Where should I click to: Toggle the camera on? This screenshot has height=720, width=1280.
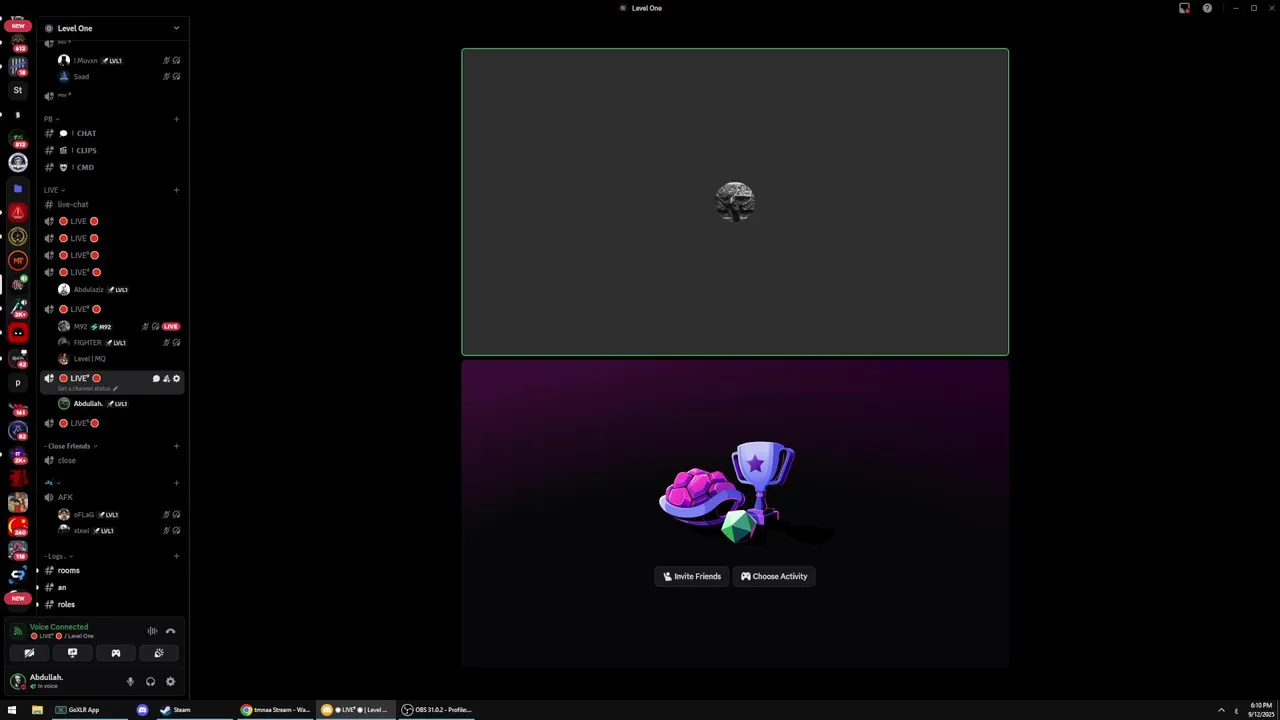tap(29, 653)
